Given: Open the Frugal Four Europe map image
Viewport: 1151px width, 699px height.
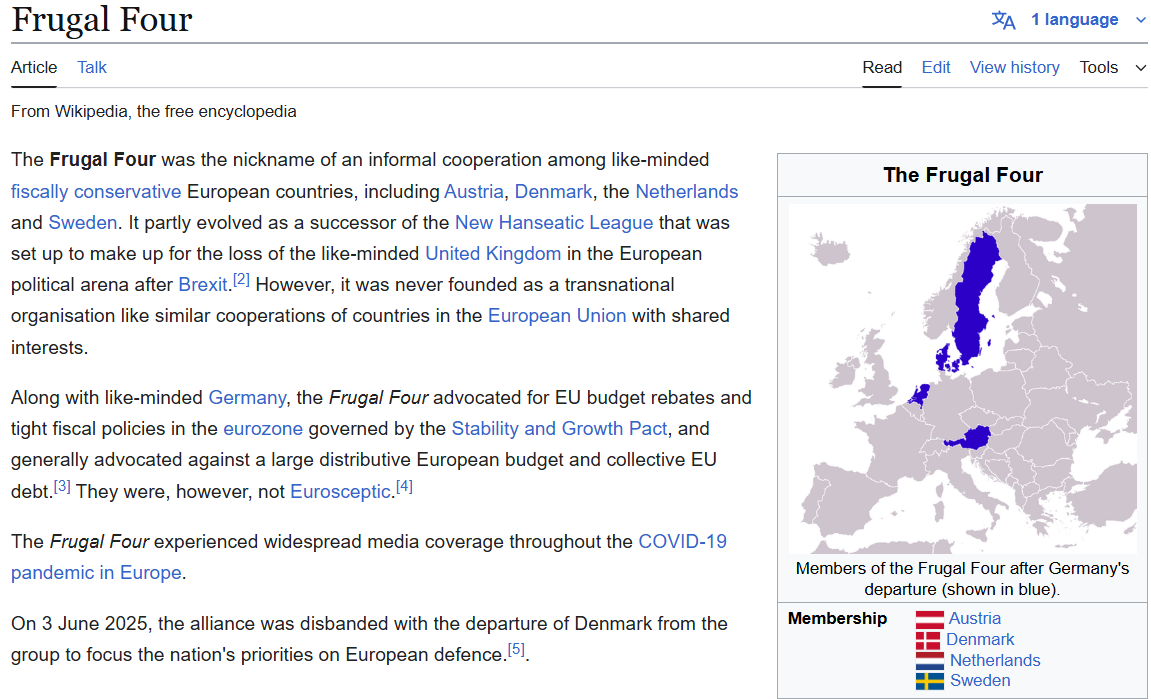Looking at the screenshot, I should pos(962,379).
